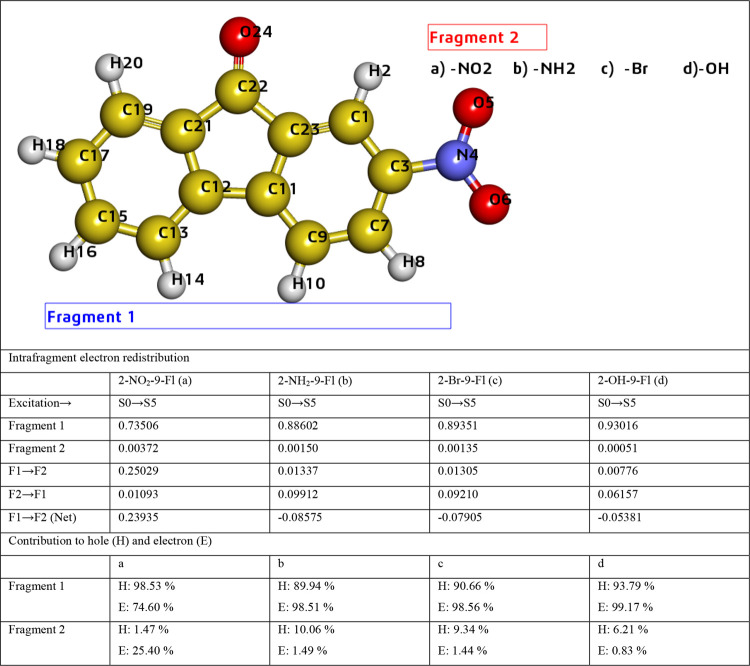The height and width of the screenshot is (666, 750).
Task: Select the '2-NH2-9-Fl (b)' column header
Action: [x=315, y=380]
